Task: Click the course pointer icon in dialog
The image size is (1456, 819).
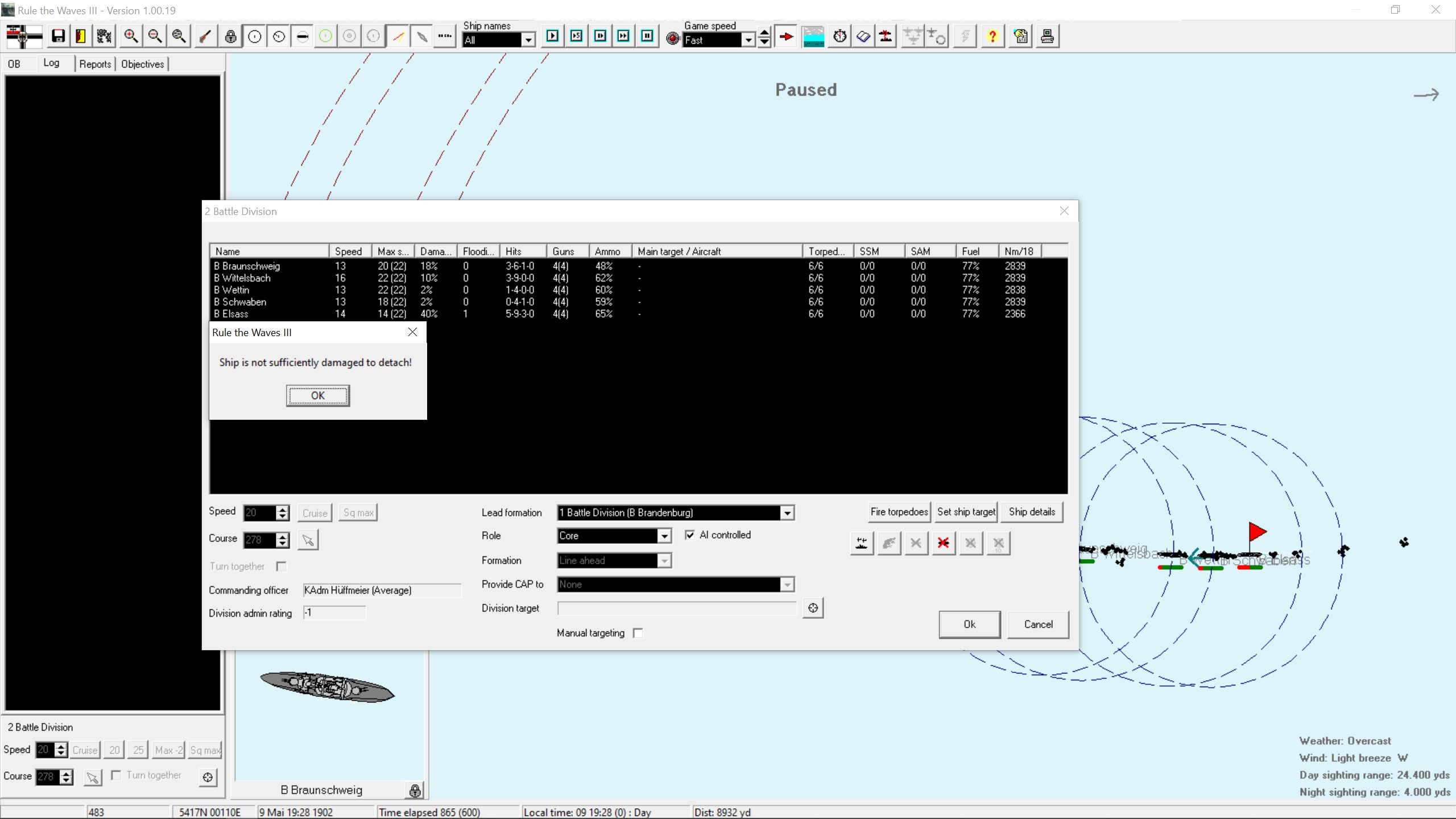Action: [308, 540]
